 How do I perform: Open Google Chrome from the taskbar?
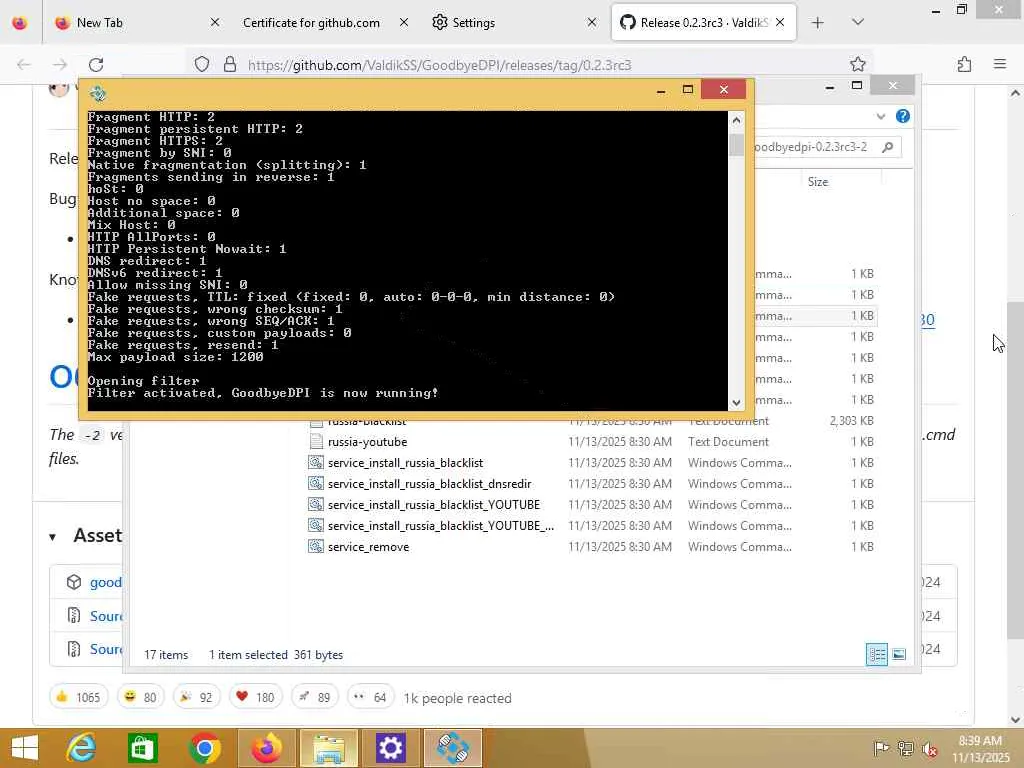click(204, 748)
